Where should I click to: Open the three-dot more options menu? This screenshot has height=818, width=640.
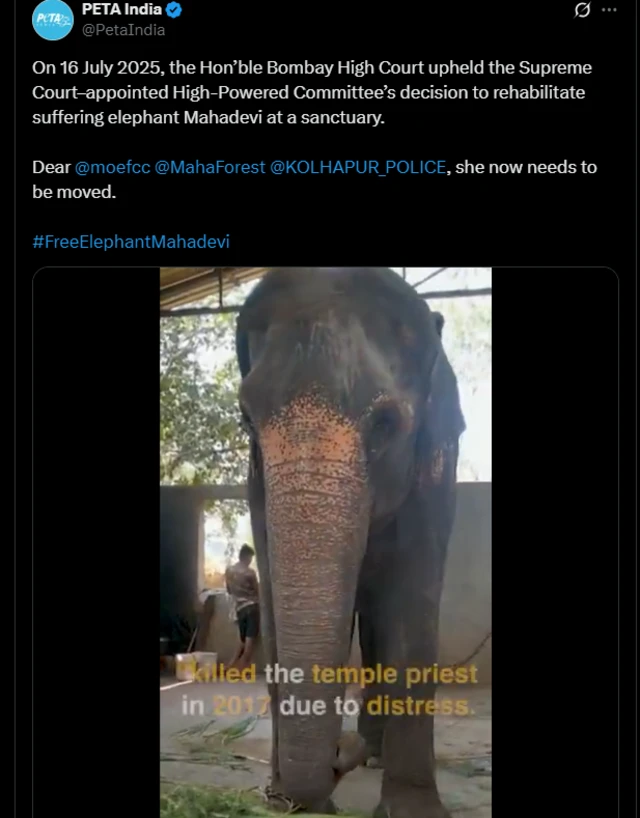tap(609, 10)
